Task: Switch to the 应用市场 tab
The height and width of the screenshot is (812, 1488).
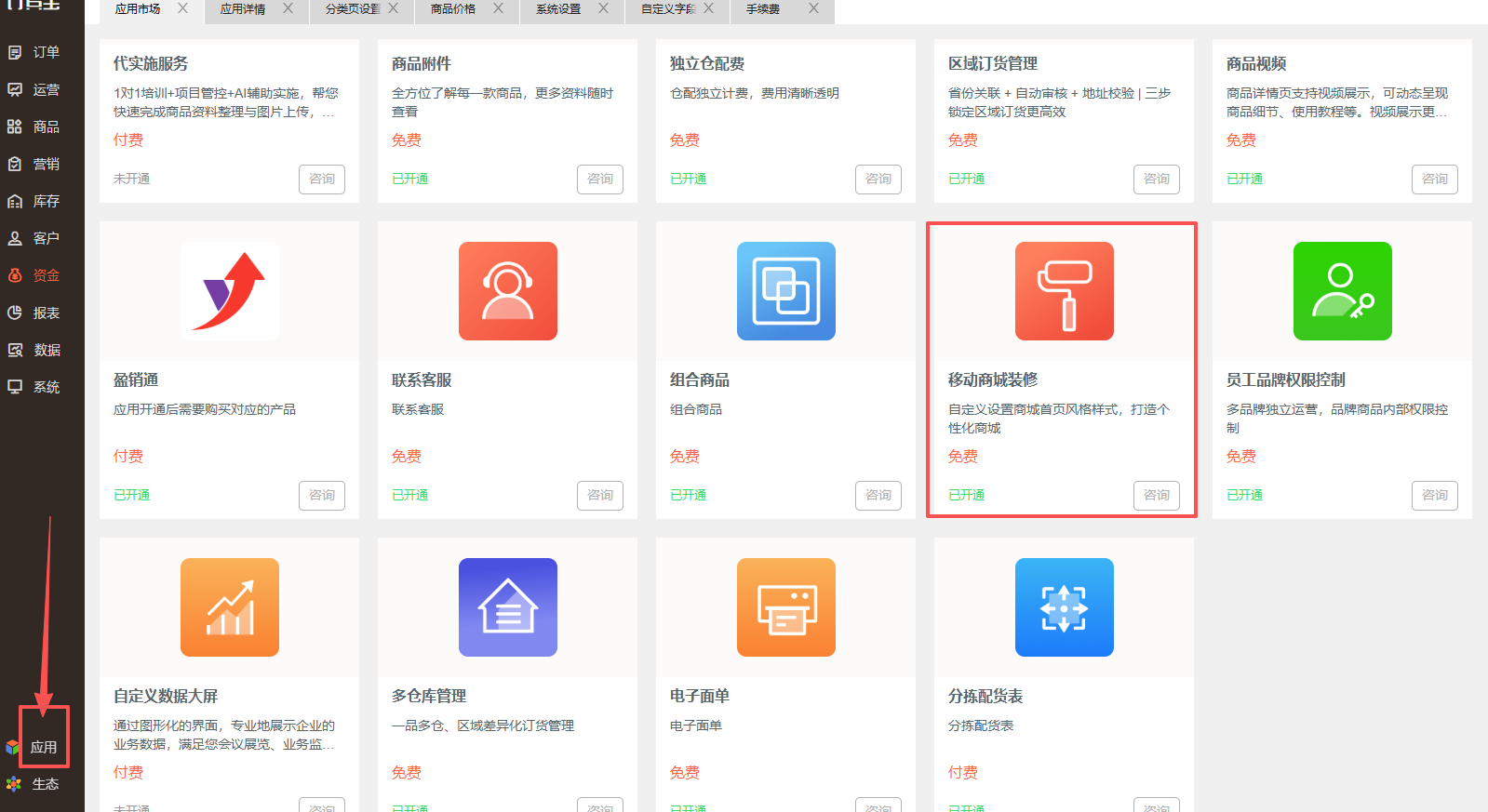Action: click(138, 9)
